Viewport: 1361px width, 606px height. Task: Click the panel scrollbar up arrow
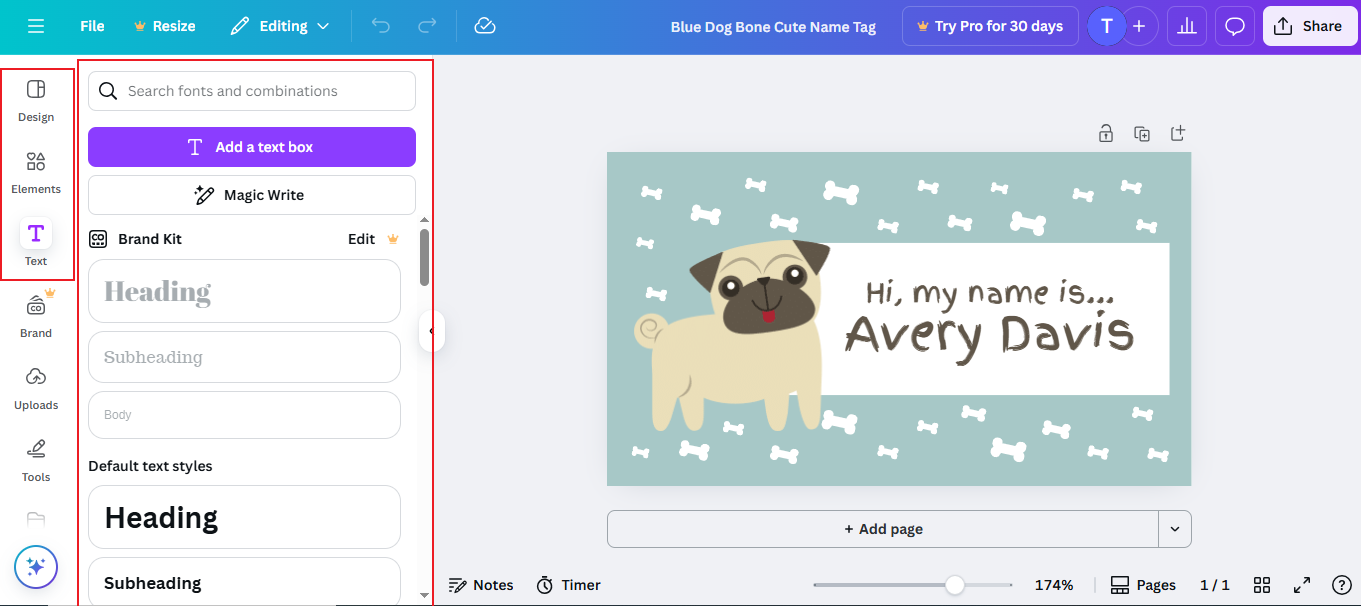click(424, 219)
